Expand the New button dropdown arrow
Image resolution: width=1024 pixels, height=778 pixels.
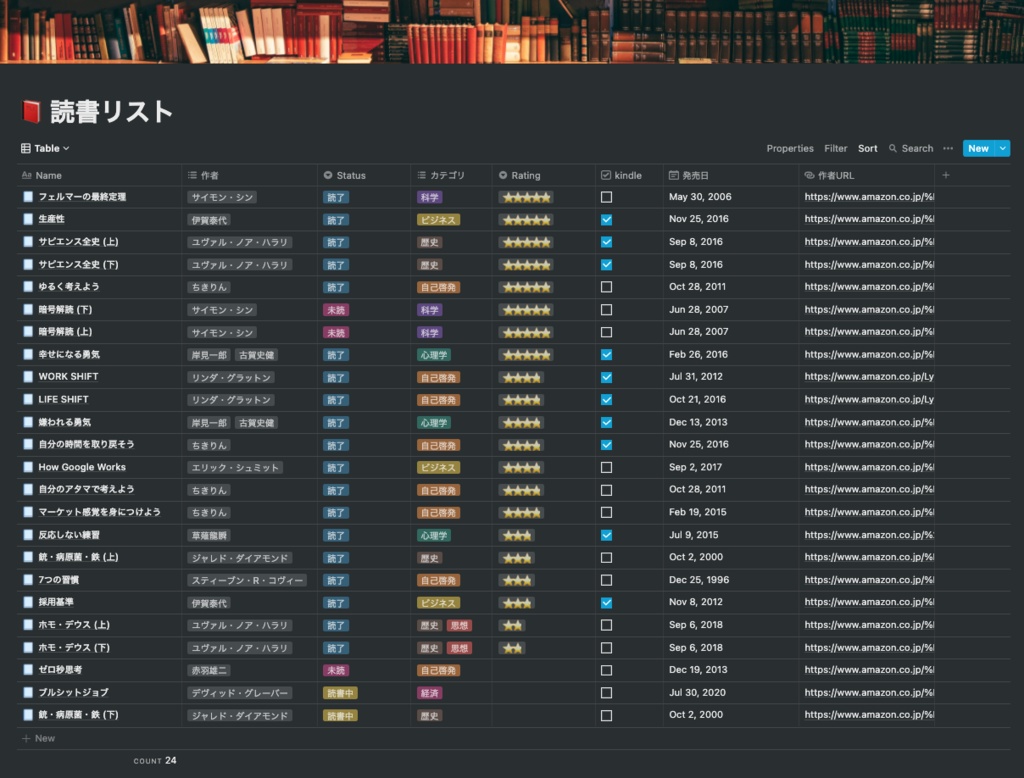pos(1002,148)
